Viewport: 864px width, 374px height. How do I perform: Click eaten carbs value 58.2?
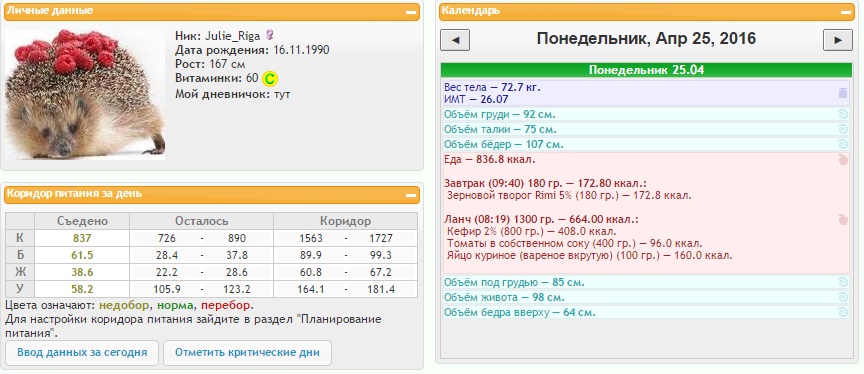click(x=82, y=290)
